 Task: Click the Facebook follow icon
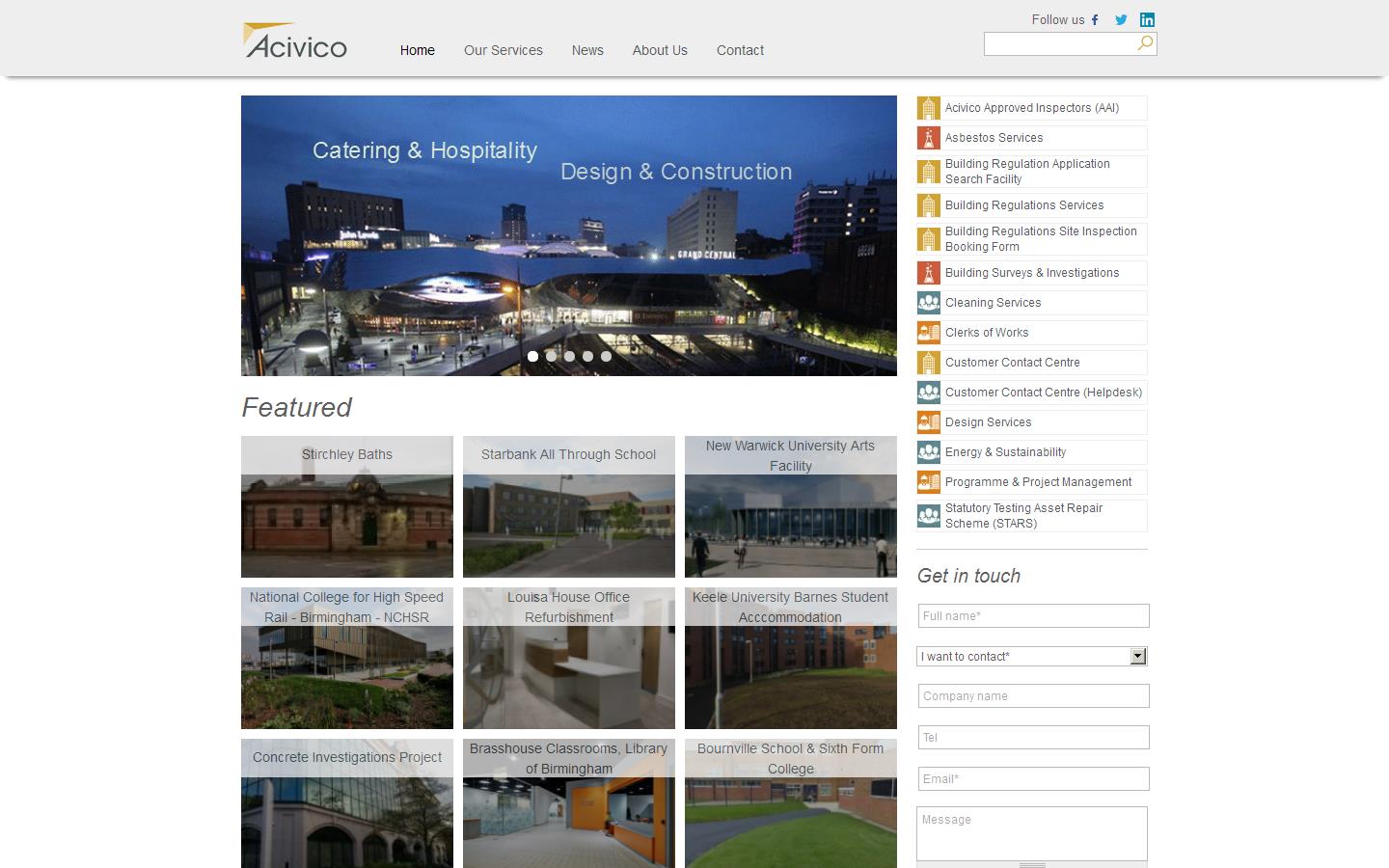(1095, 19)
